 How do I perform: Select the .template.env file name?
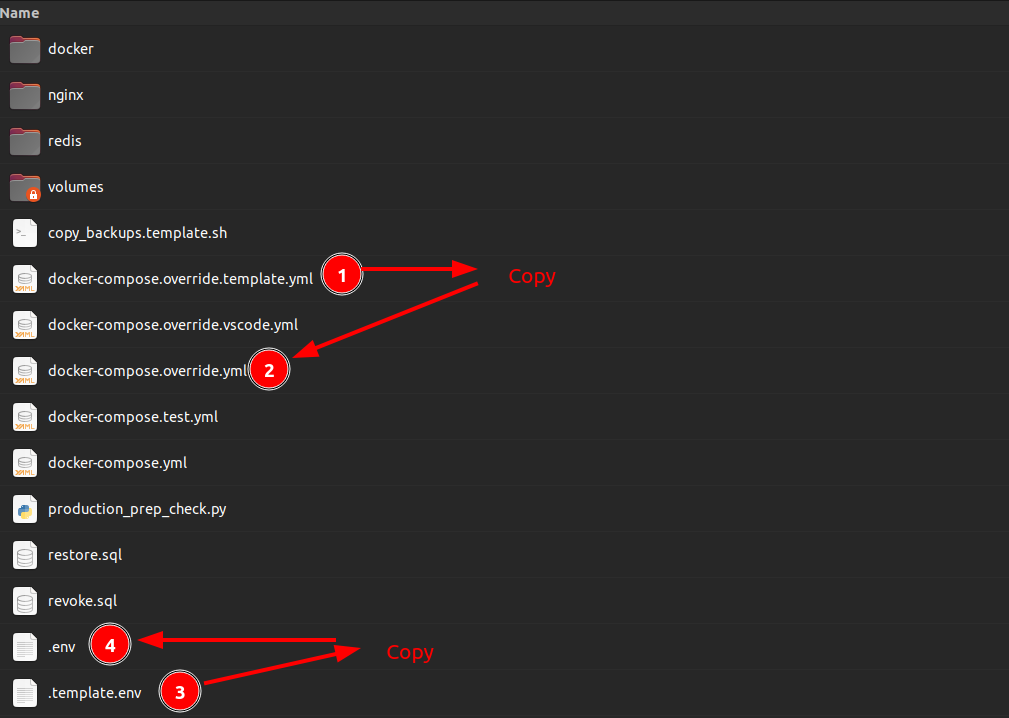click(x=95, y=693)
